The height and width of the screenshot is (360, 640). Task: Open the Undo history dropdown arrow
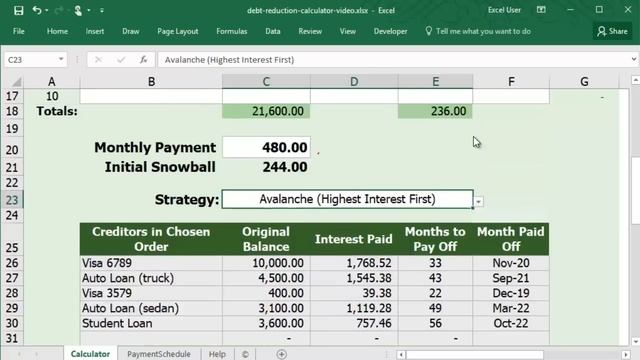tap(47, 10)
